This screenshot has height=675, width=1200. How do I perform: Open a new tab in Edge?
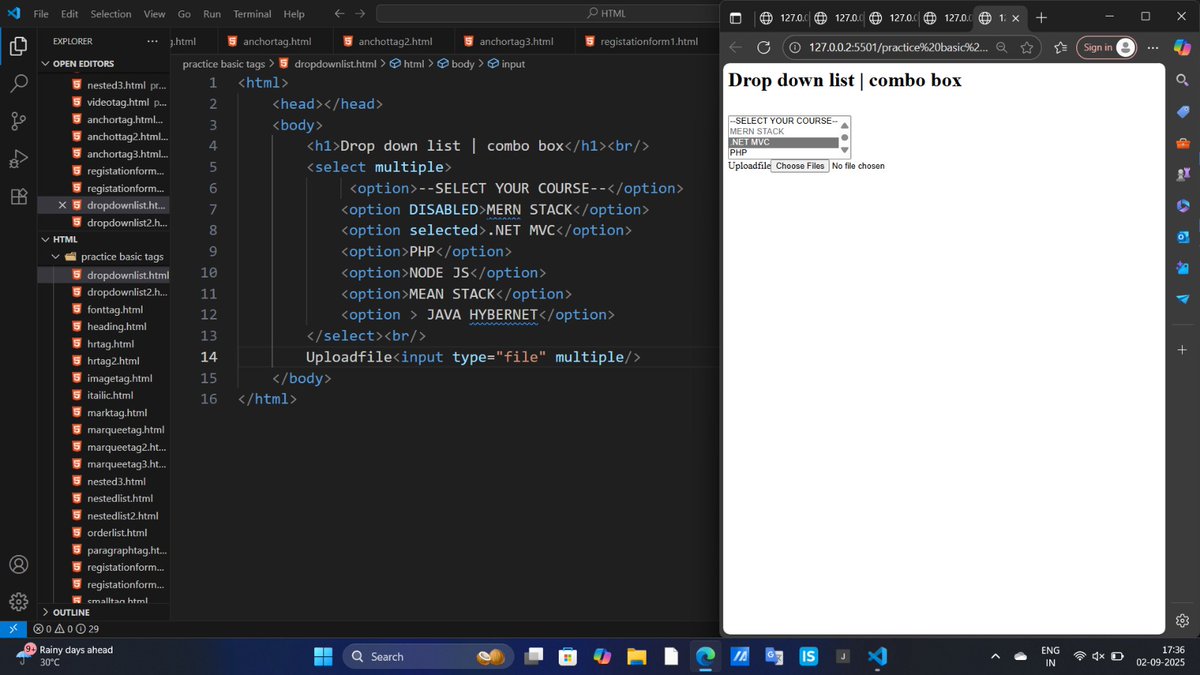point(1041,17)
